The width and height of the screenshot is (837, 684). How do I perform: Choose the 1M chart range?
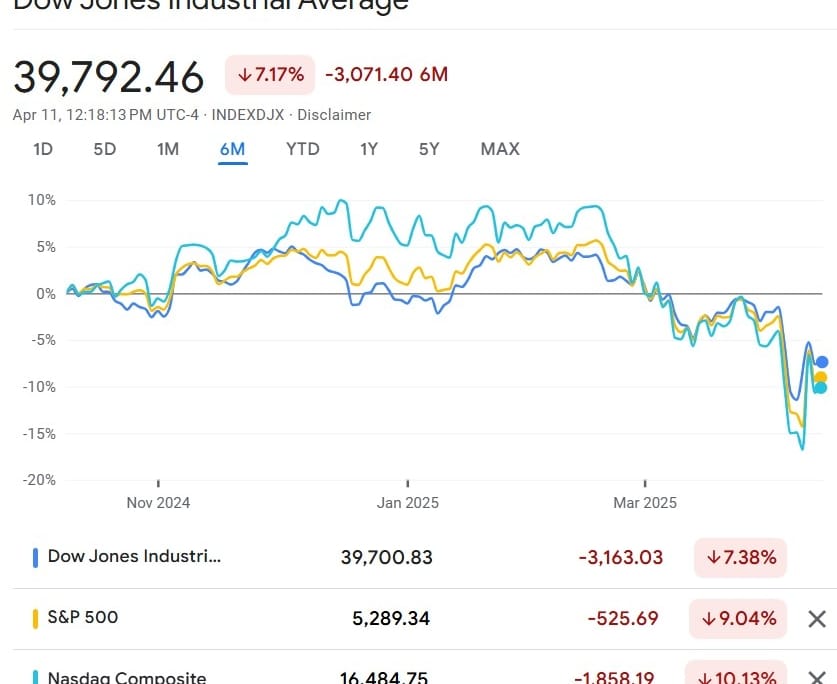tap(167, 149)
